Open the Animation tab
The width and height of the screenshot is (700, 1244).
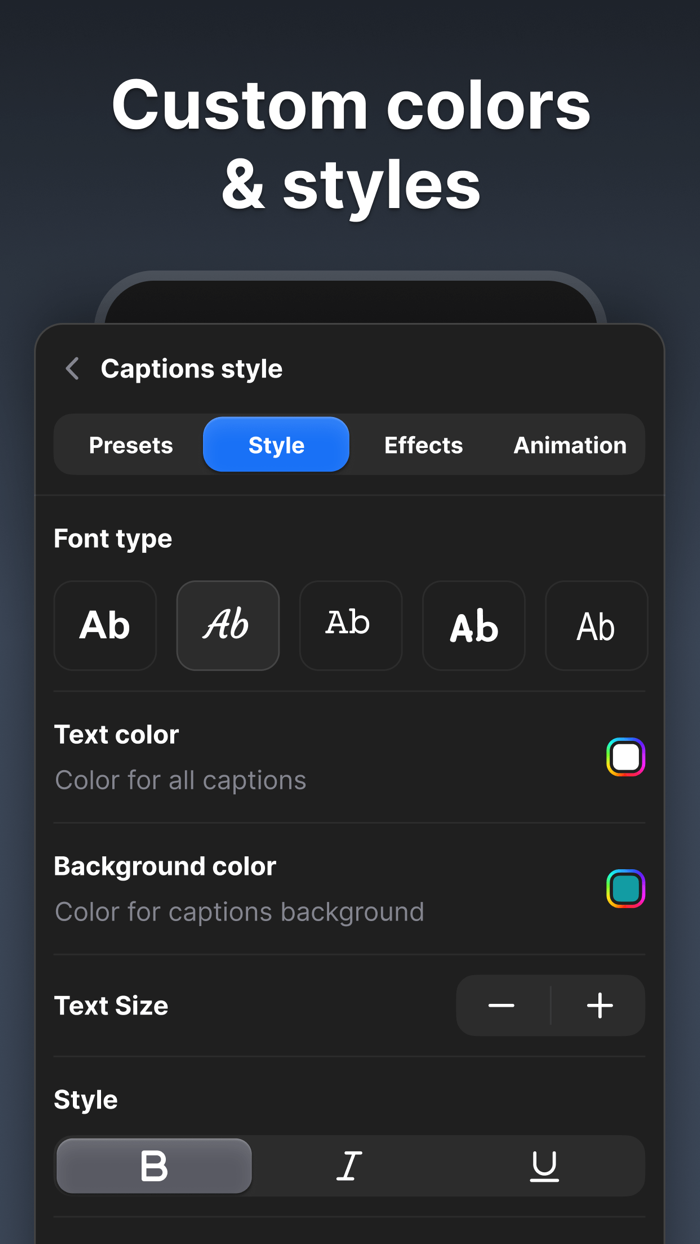coord(570,445)
